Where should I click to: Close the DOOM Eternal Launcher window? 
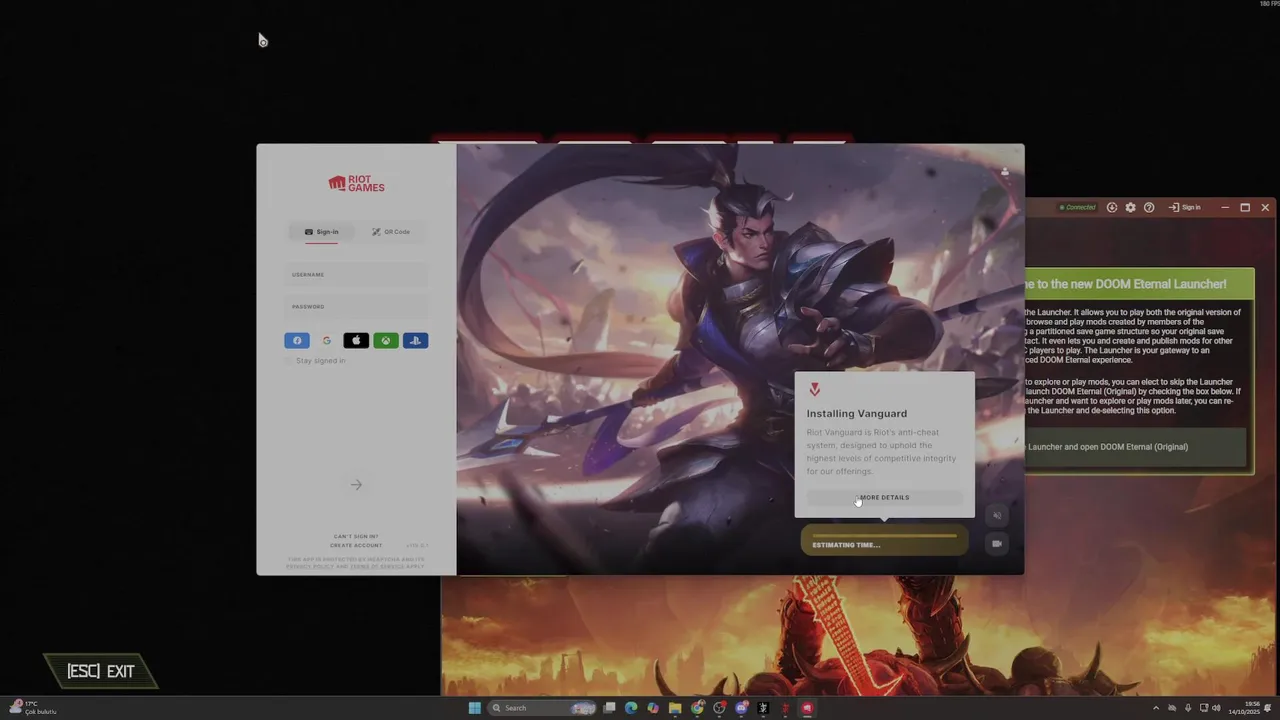(1265, 208)
